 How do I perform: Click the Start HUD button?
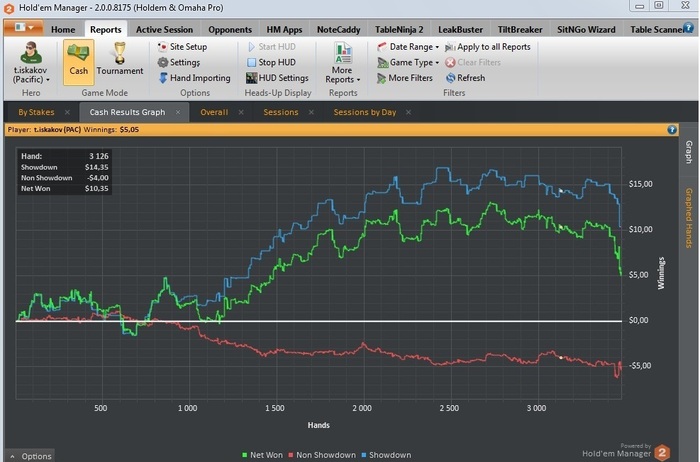pyautogui.click(x=271, y=46)
